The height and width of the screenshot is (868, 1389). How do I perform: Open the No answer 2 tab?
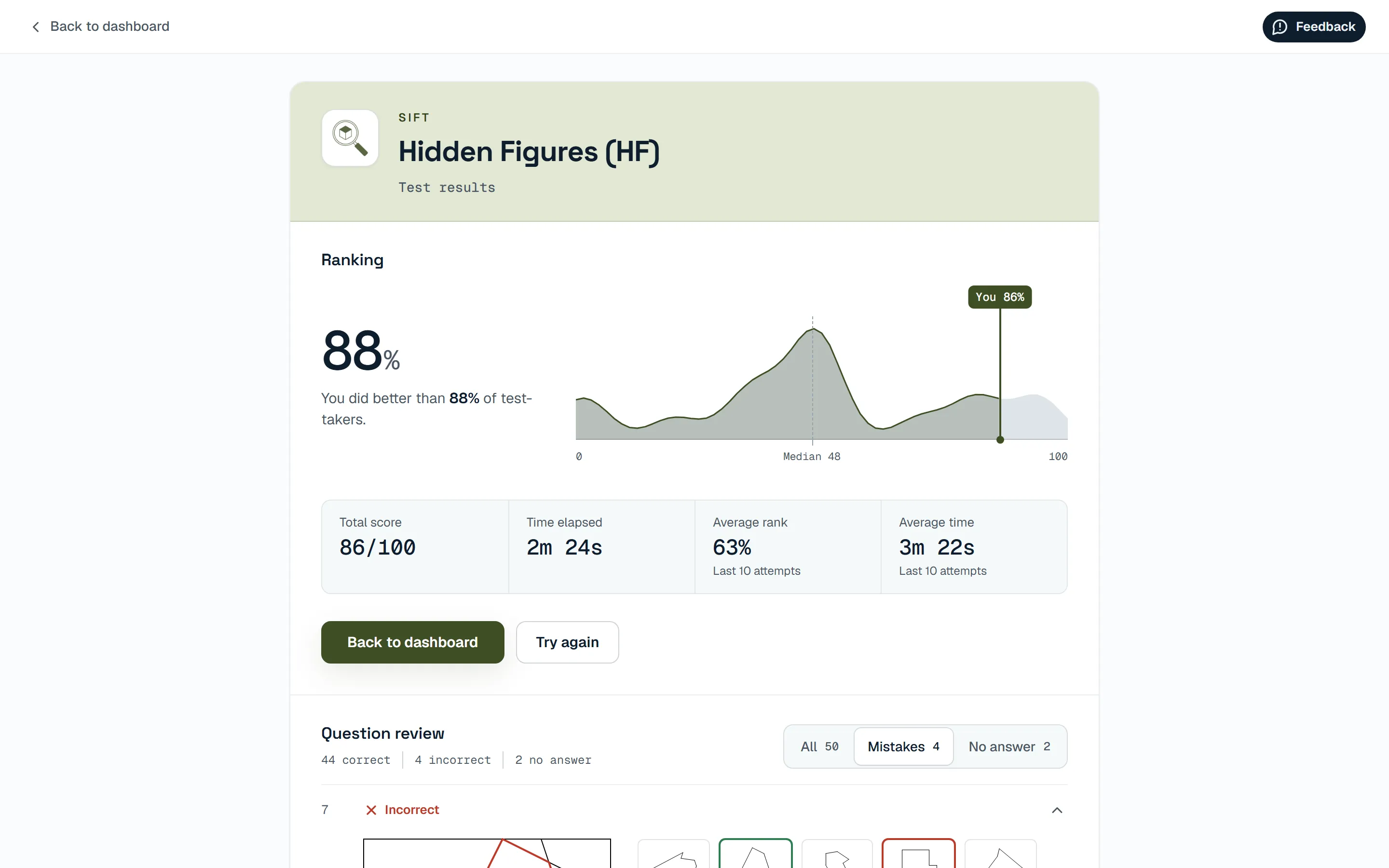[1009, 746]
